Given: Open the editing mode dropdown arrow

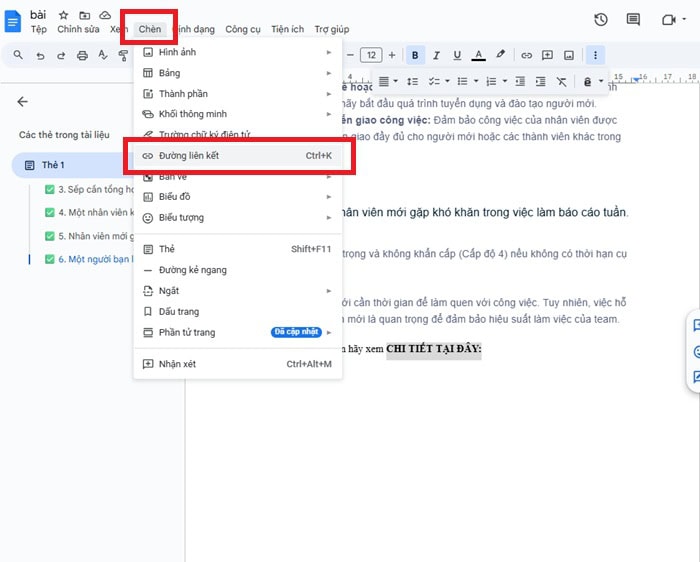Looking at the screenshot, I should pyautogui.click(x=601, y=81).
